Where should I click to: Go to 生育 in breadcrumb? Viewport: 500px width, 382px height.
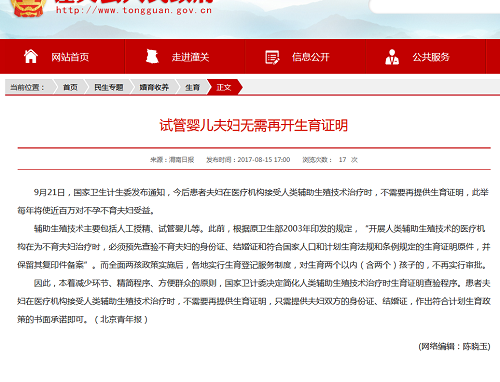click(x=192, y=87)
